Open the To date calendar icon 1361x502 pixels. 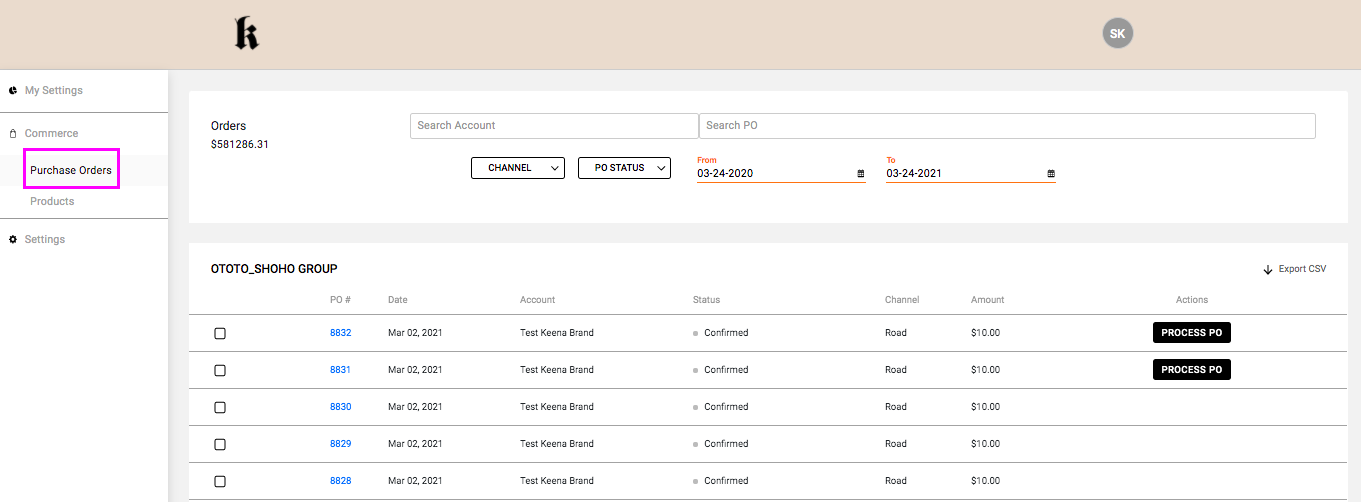[1050, 174]
